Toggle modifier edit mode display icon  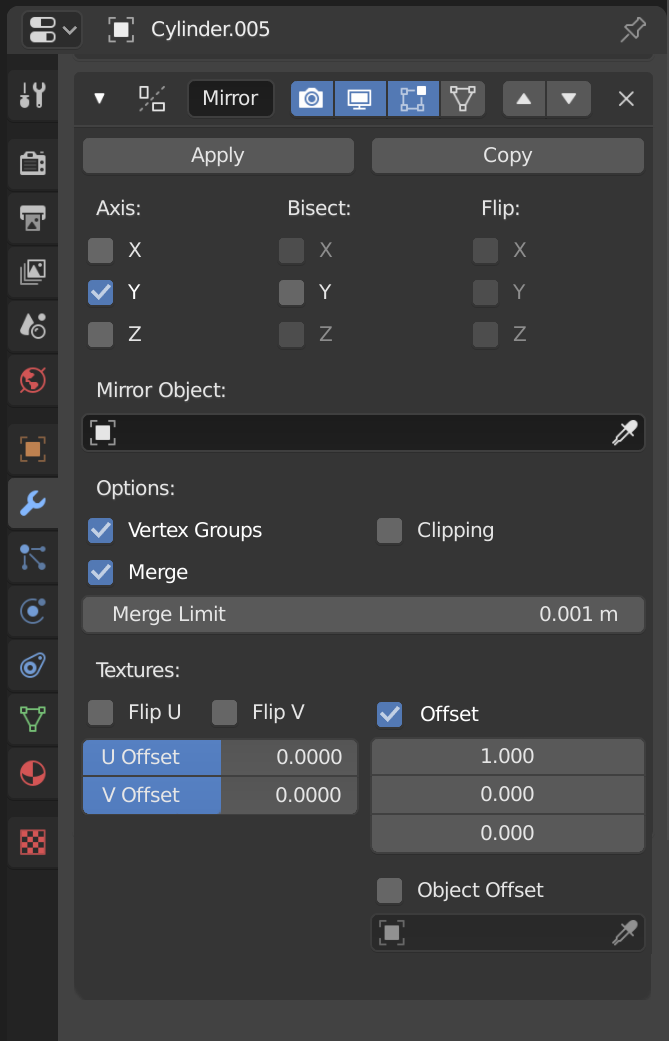(413, 99)
